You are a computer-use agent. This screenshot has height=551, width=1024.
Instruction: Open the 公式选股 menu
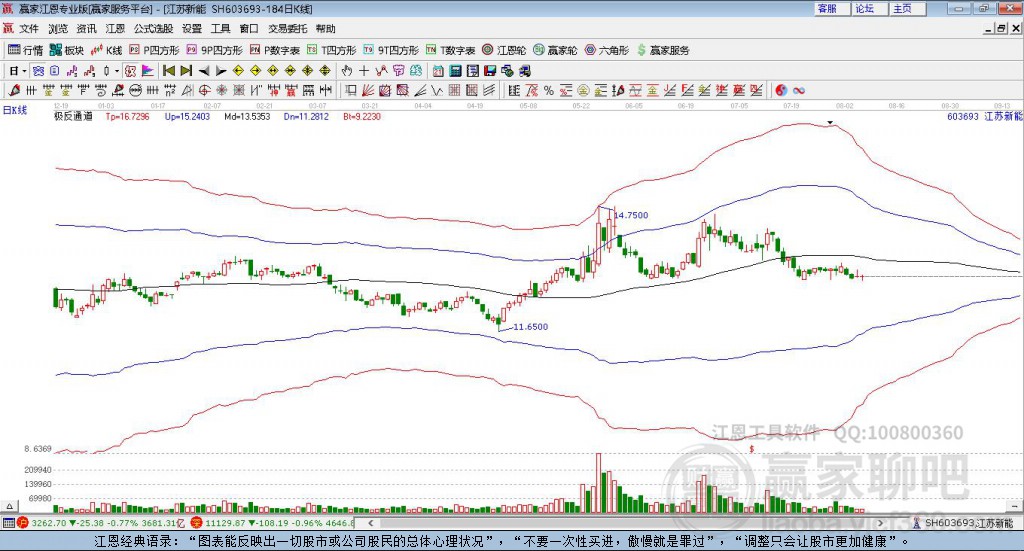[153, 29]
